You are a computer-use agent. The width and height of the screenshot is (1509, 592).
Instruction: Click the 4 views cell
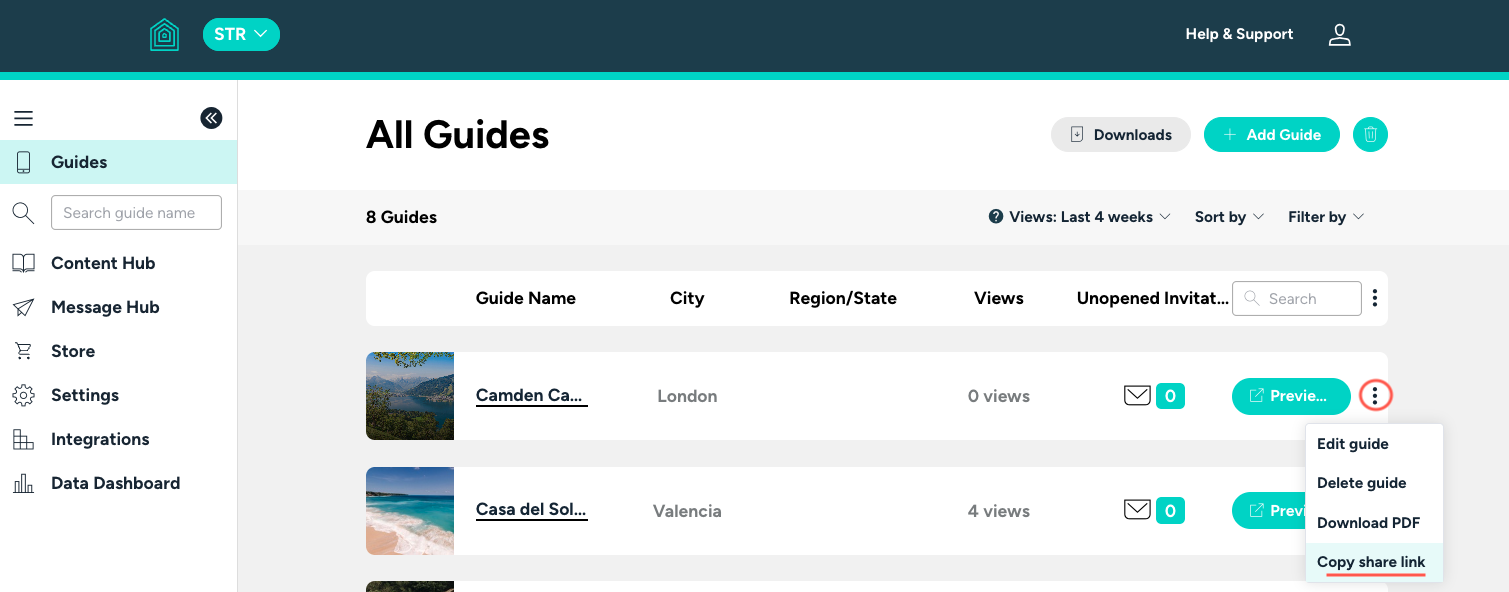click(x=999, y=511)
